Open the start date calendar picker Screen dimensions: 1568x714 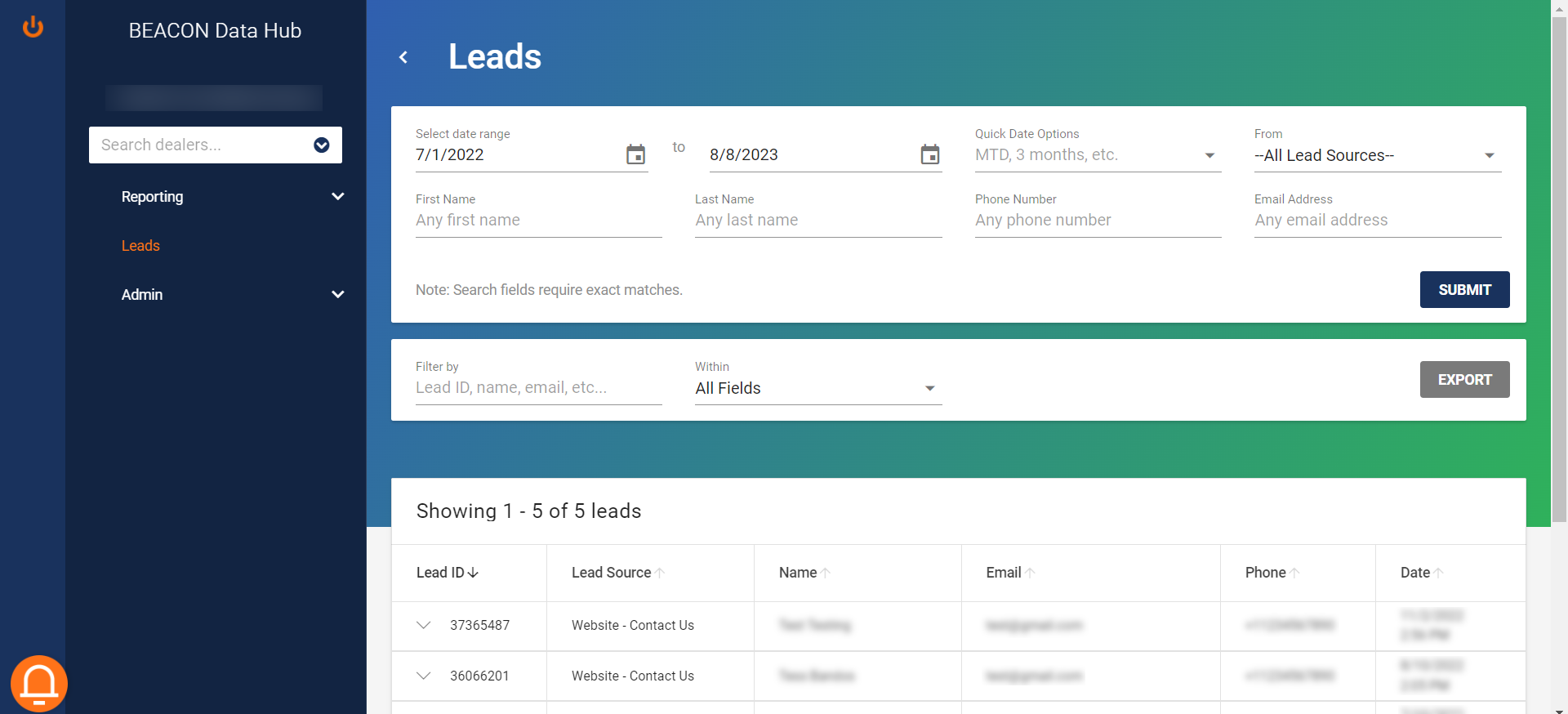[x=635, y=154]
